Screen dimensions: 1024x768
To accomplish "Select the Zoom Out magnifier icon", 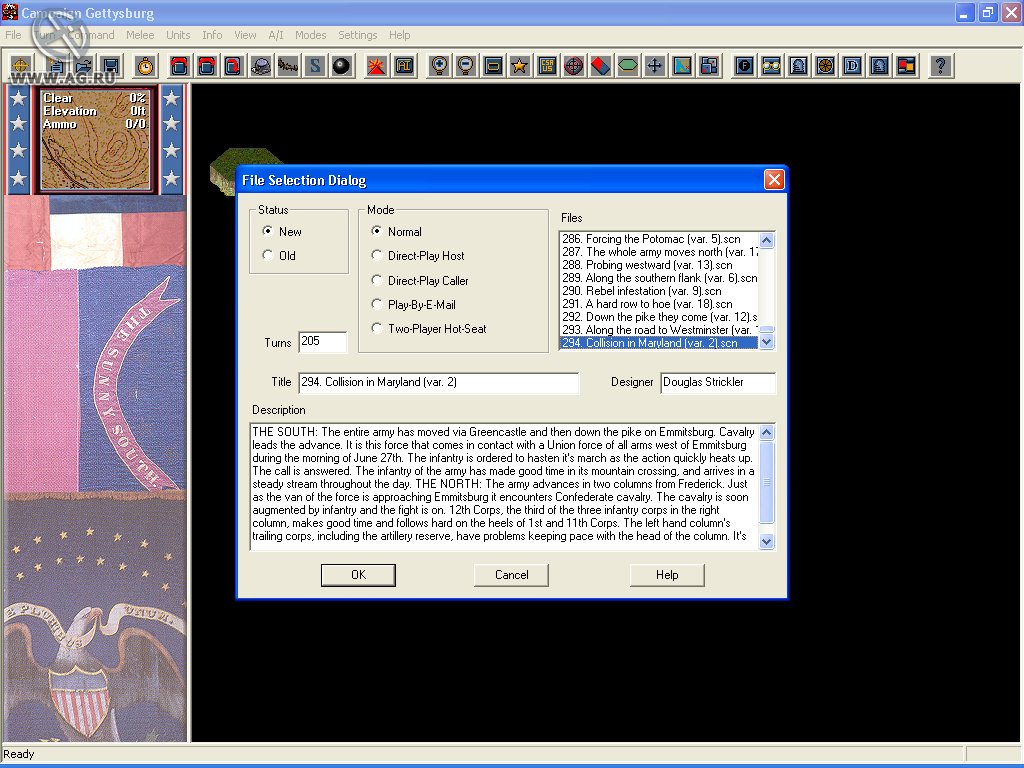I will [464, 66].
